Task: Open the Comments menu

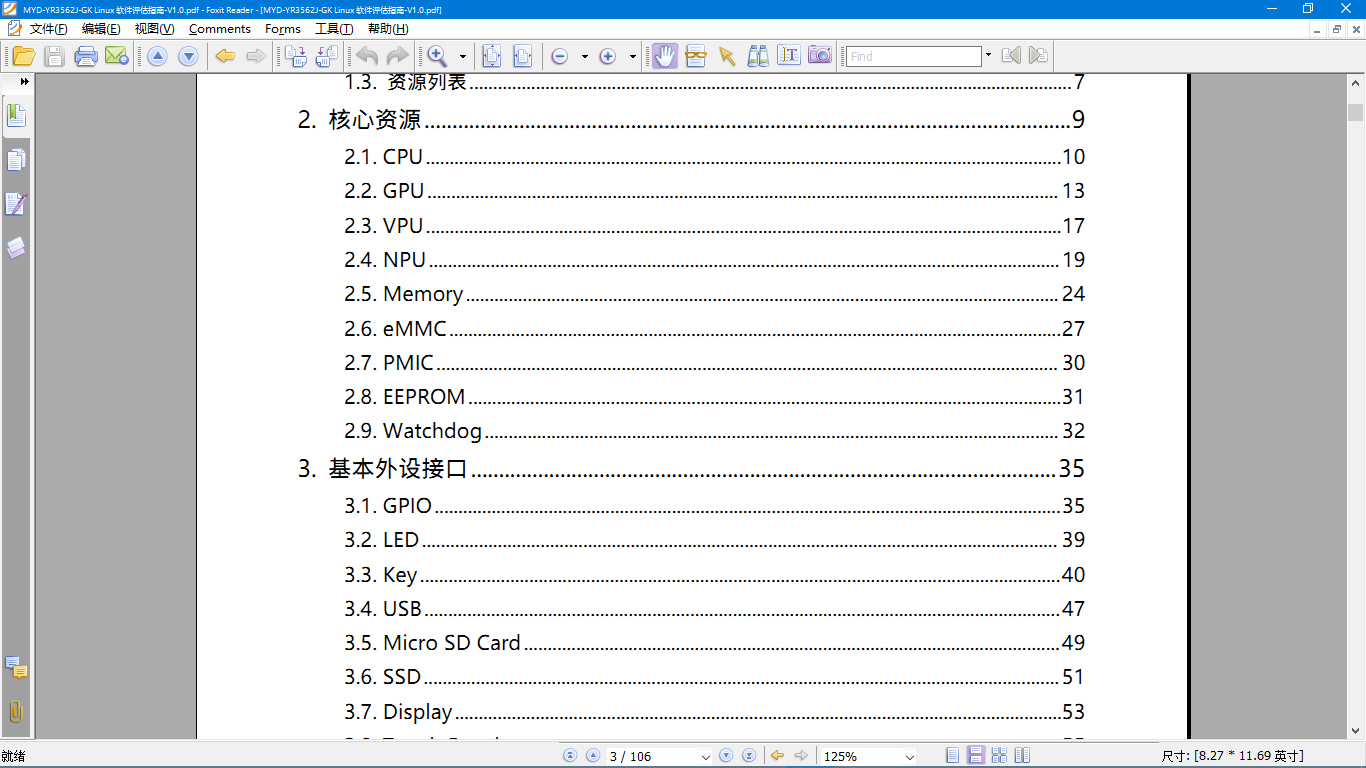Action: (x=220, y=29)
